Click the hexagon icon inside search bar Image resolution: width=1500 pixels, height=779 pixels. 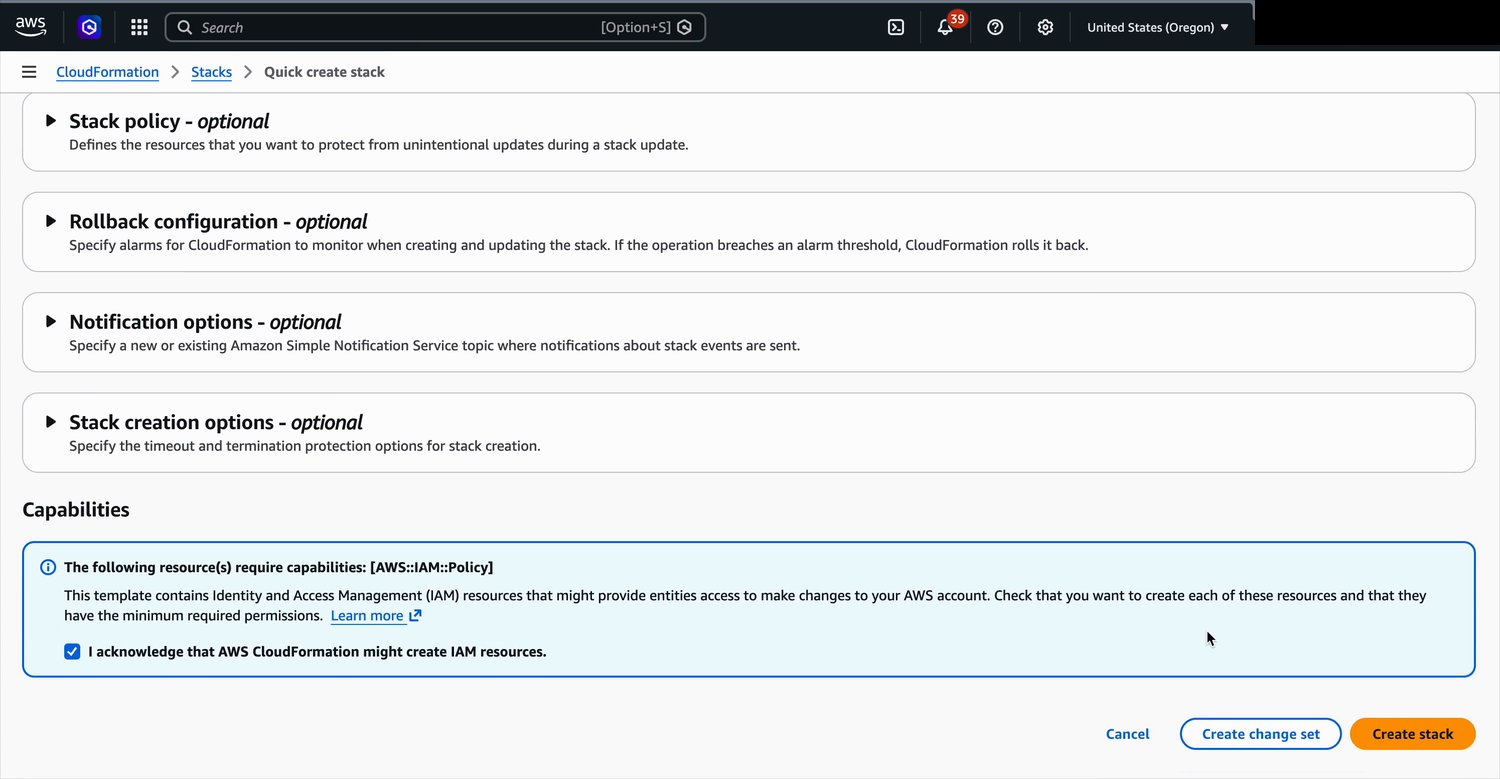(684, 27)
